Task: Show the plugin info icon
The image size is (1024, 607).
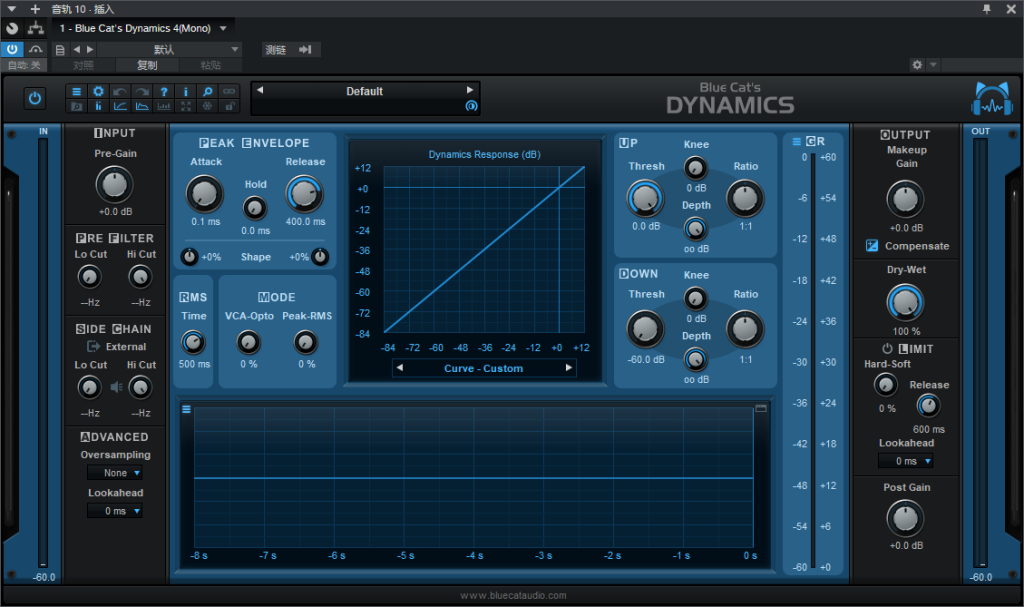Action: [185, 91]
